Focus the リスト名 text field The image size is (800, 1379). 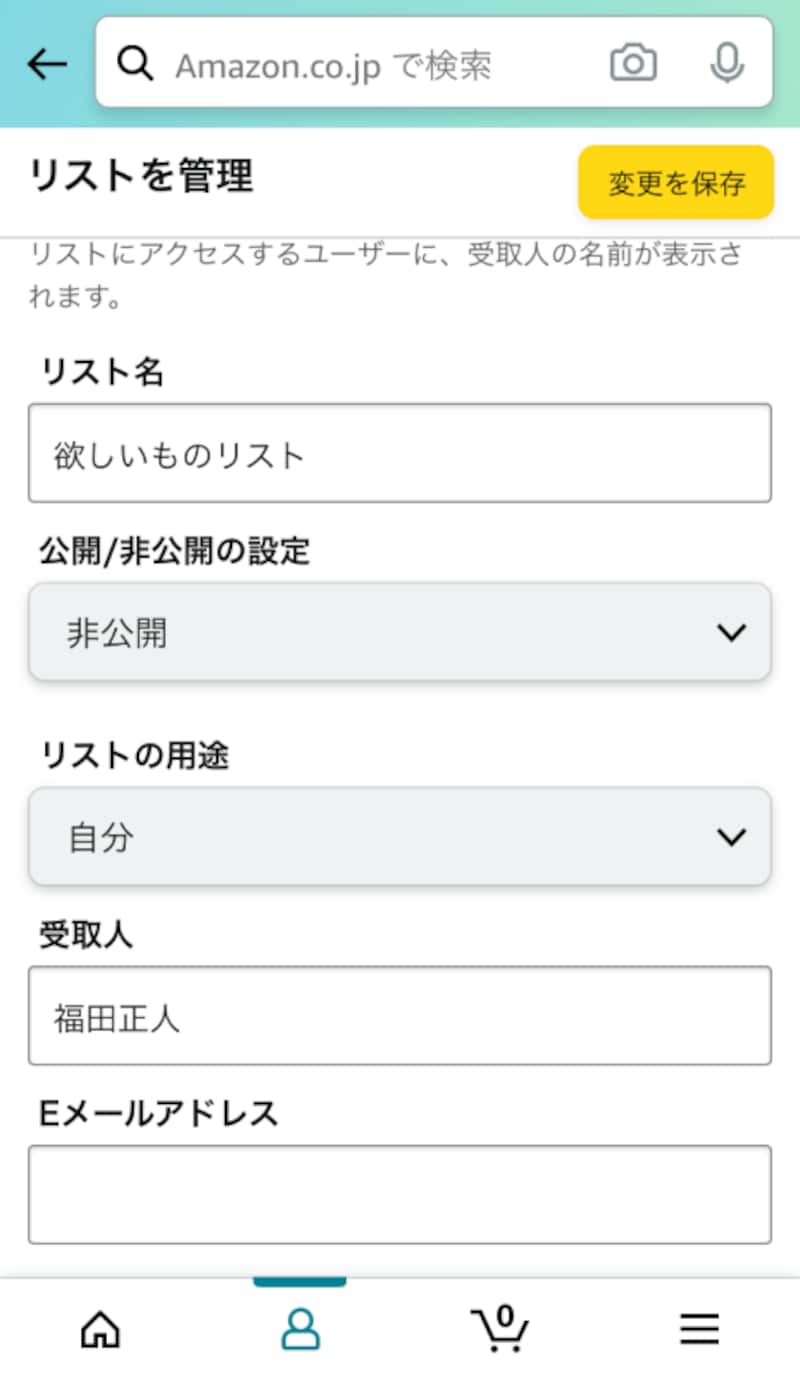[x=400, y=454]
